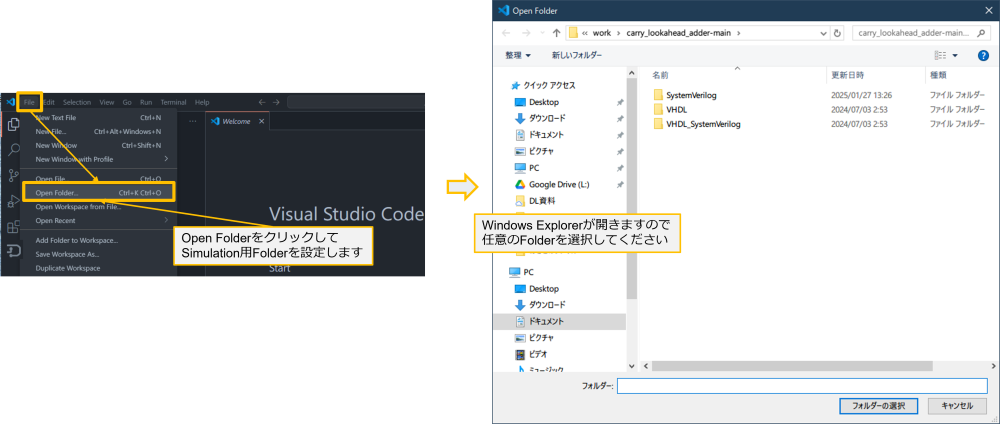
Task: Sort by 名前 column header
Action: click(661, 75)
